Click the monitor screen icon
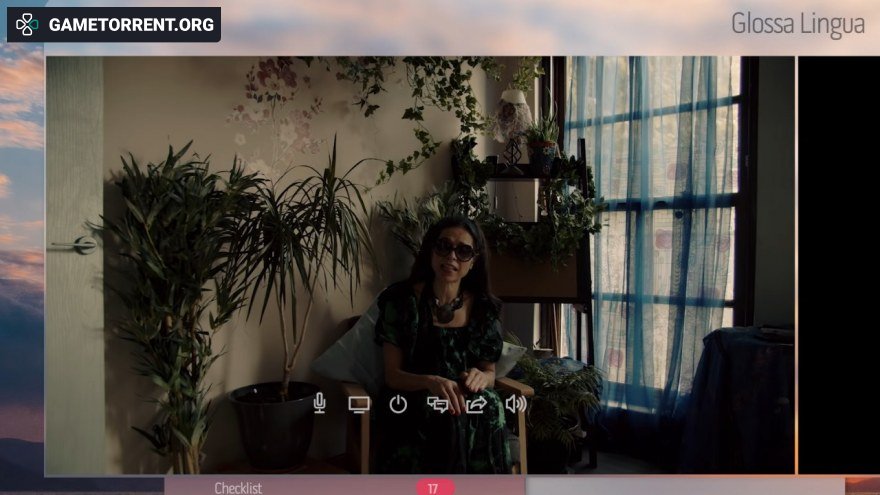 pyautogui.click(x=359, y=404)
